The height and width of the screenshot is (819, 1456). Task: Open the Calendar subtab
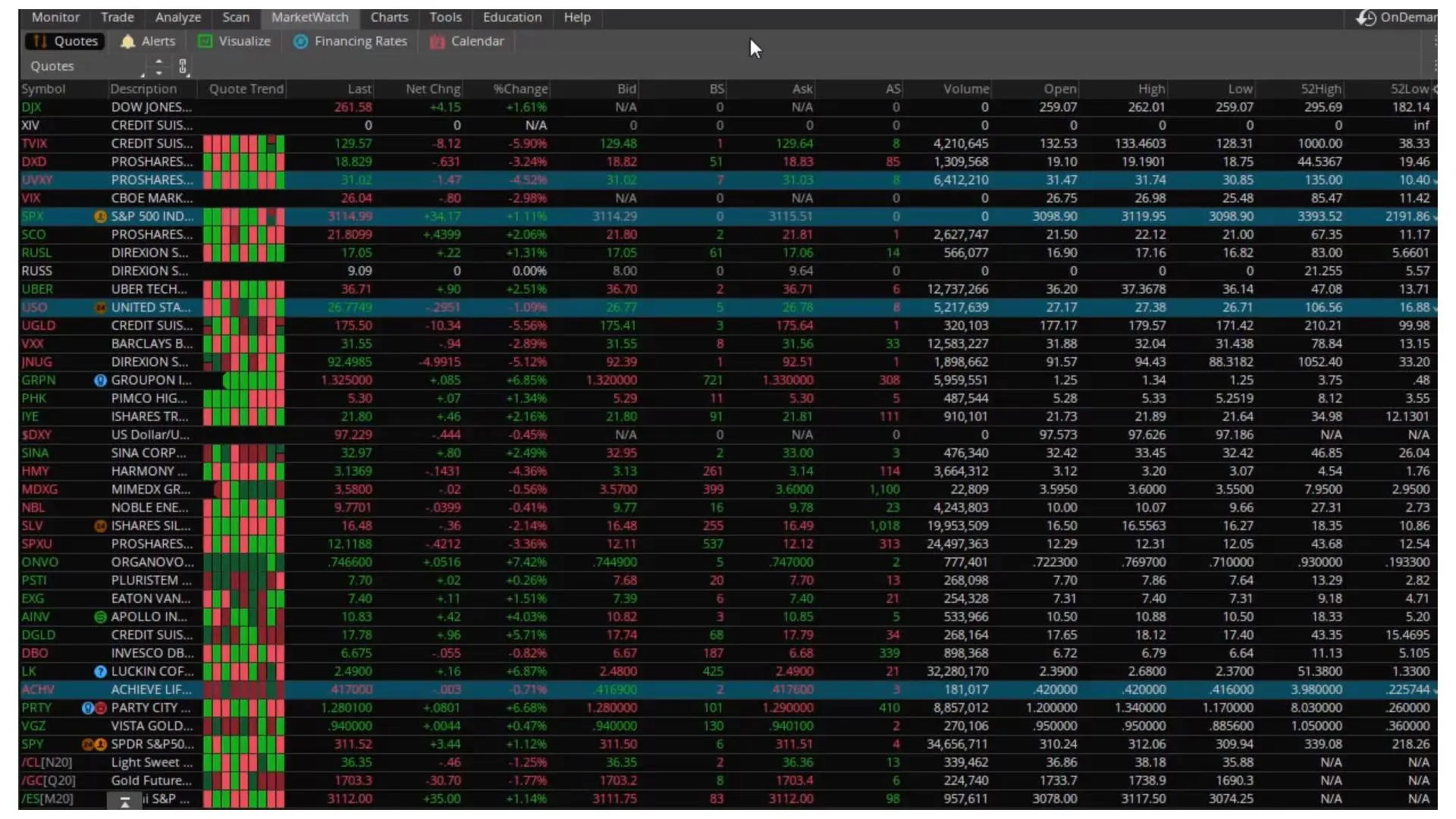tap(467, 42)
